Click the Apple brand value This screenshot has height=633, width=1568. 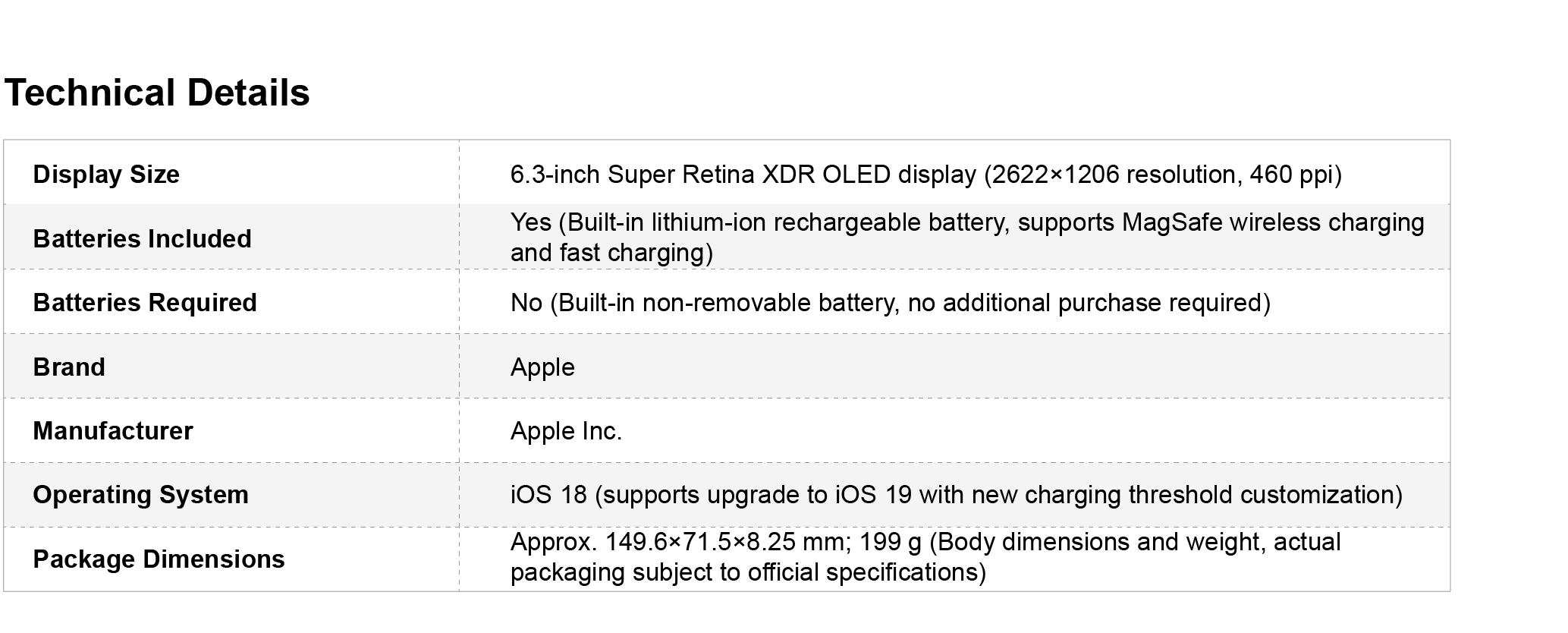(x=542, y=367)
